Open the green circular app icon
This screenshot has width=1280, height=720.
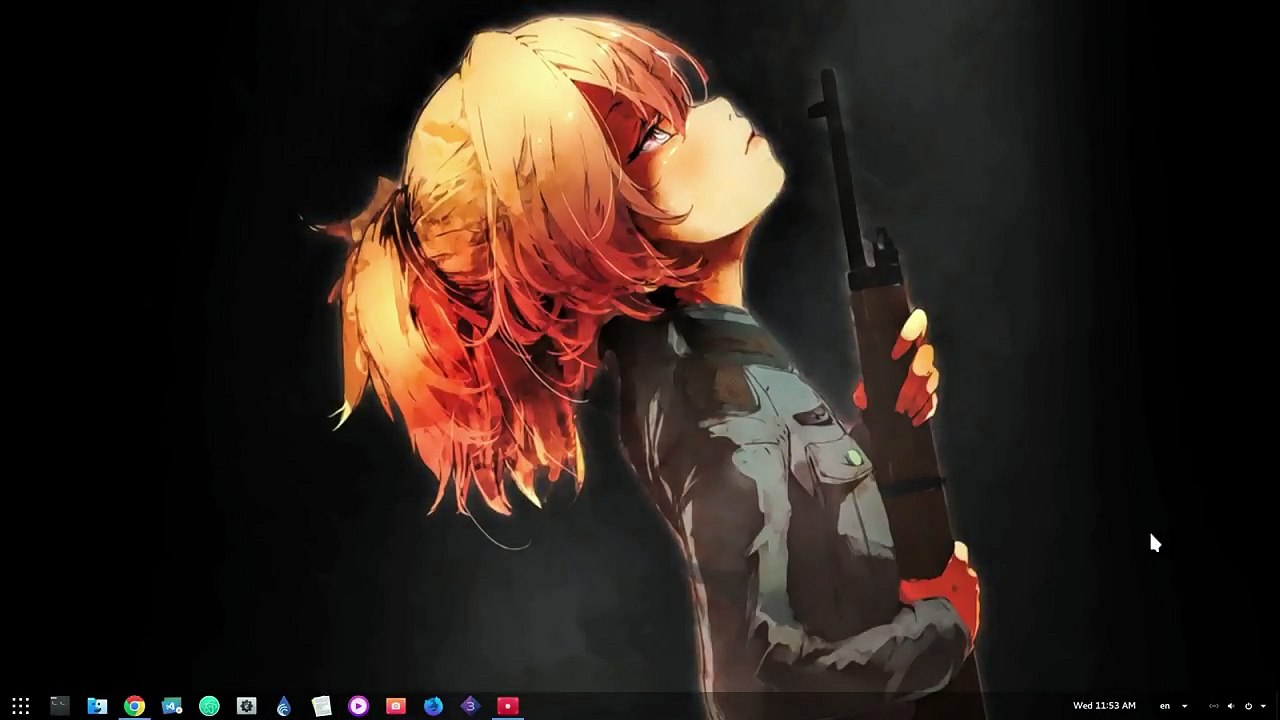(209, 706)
